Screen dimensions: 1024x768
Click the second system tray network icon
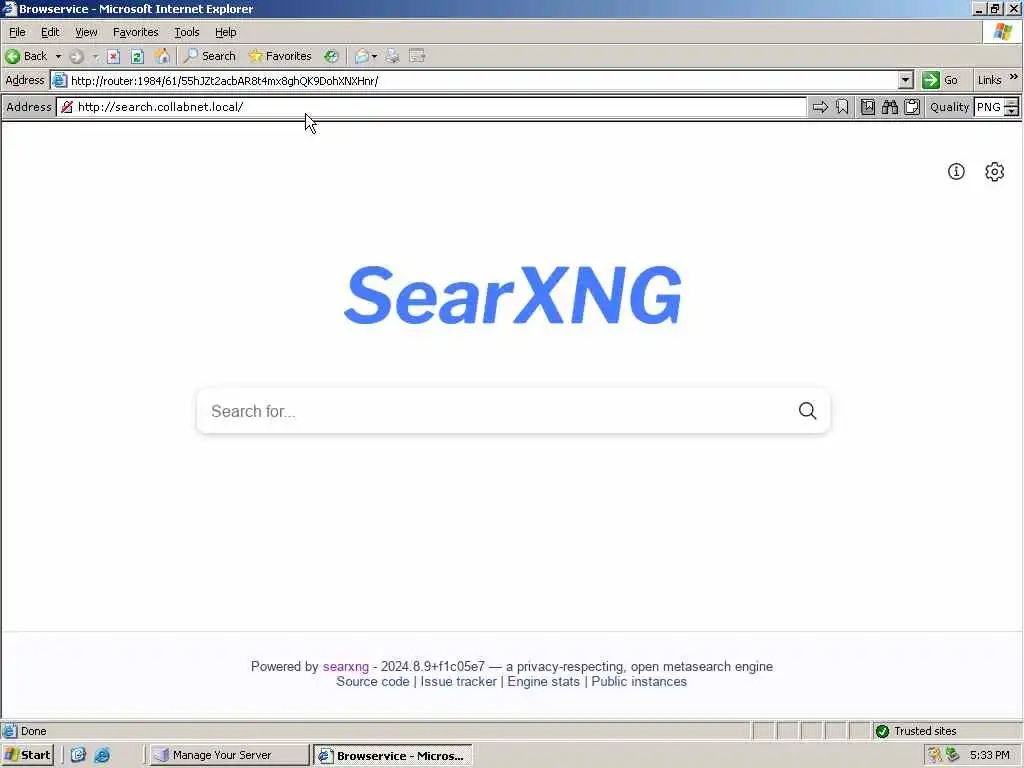(953, 755)
